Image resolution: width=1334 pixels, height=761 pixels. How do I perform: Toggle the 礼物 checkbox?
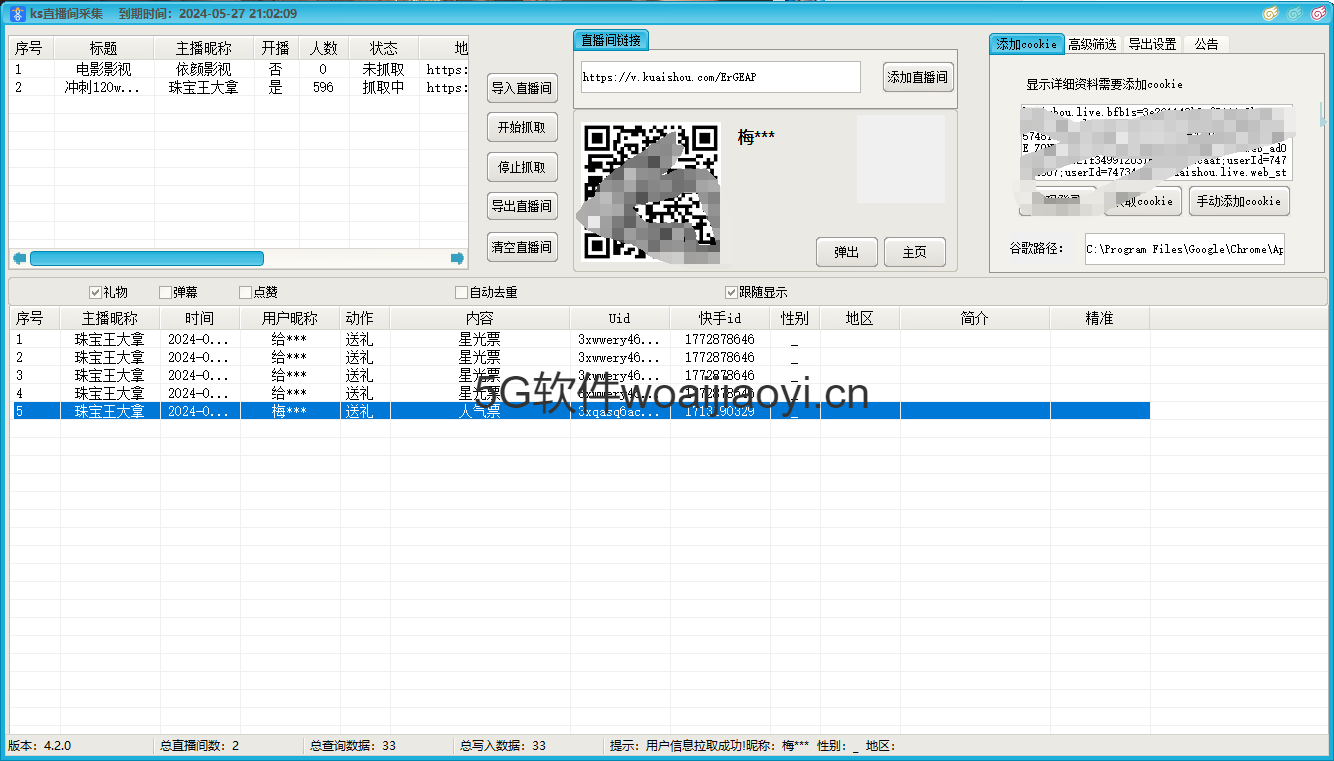96,292
